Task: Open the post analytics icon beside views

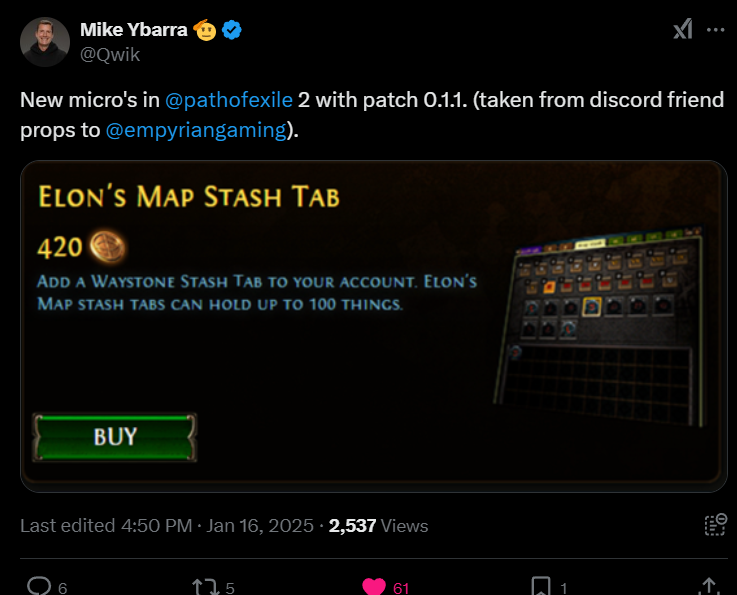Action: [x=715, y=525]
